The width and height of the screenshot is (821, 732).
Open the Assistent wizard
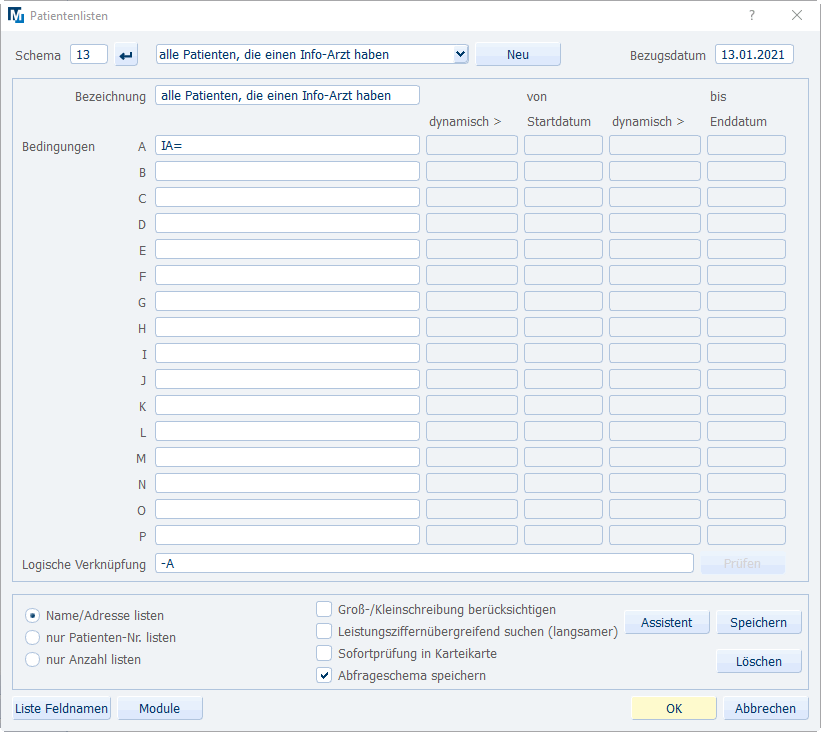[666, 622]
